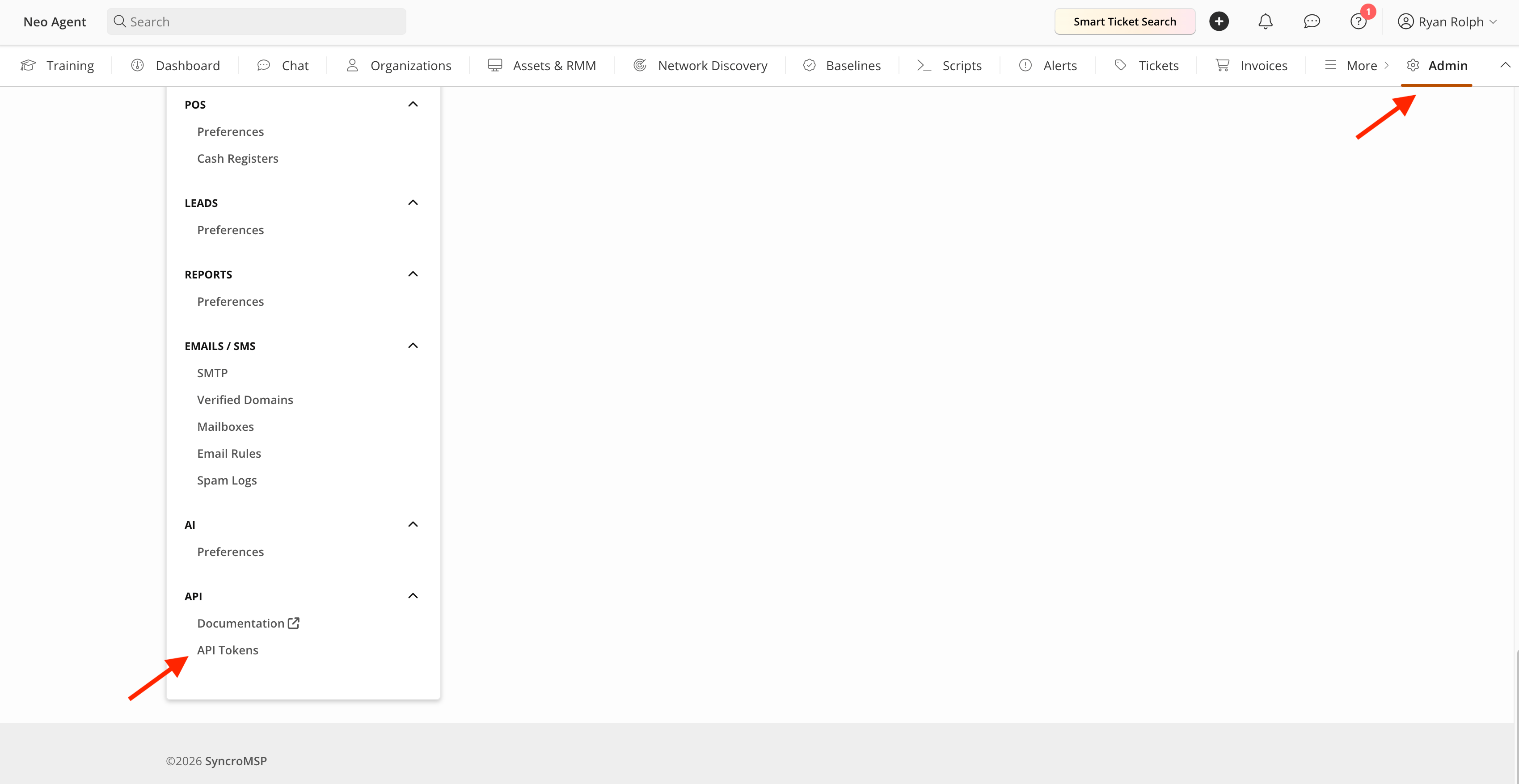Open the Admin tab
Viewport: 1519px width, 784px height.
click(x=1437, y=65)
